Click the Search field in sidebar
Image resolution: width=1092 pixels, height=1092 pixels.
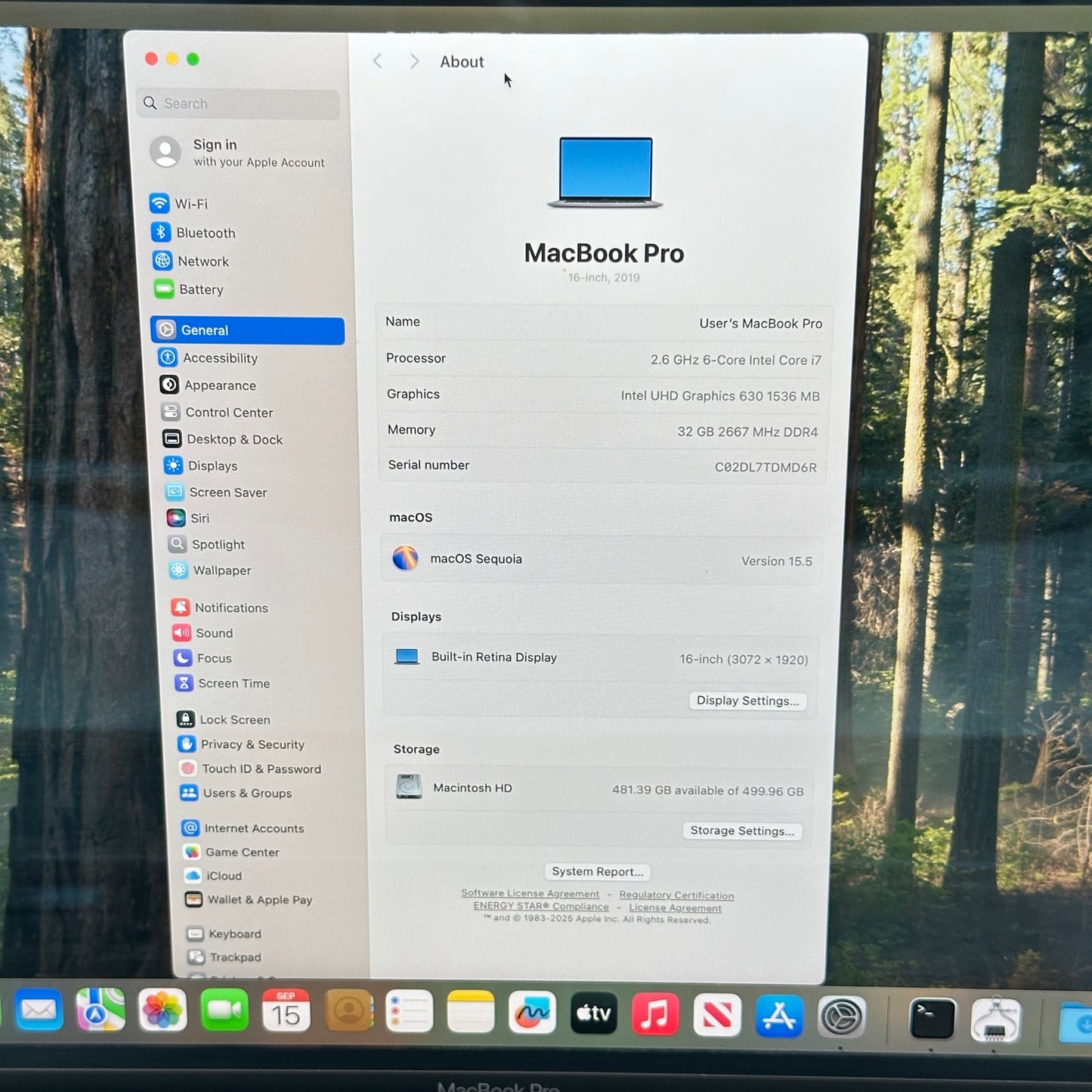pos(239,104)
